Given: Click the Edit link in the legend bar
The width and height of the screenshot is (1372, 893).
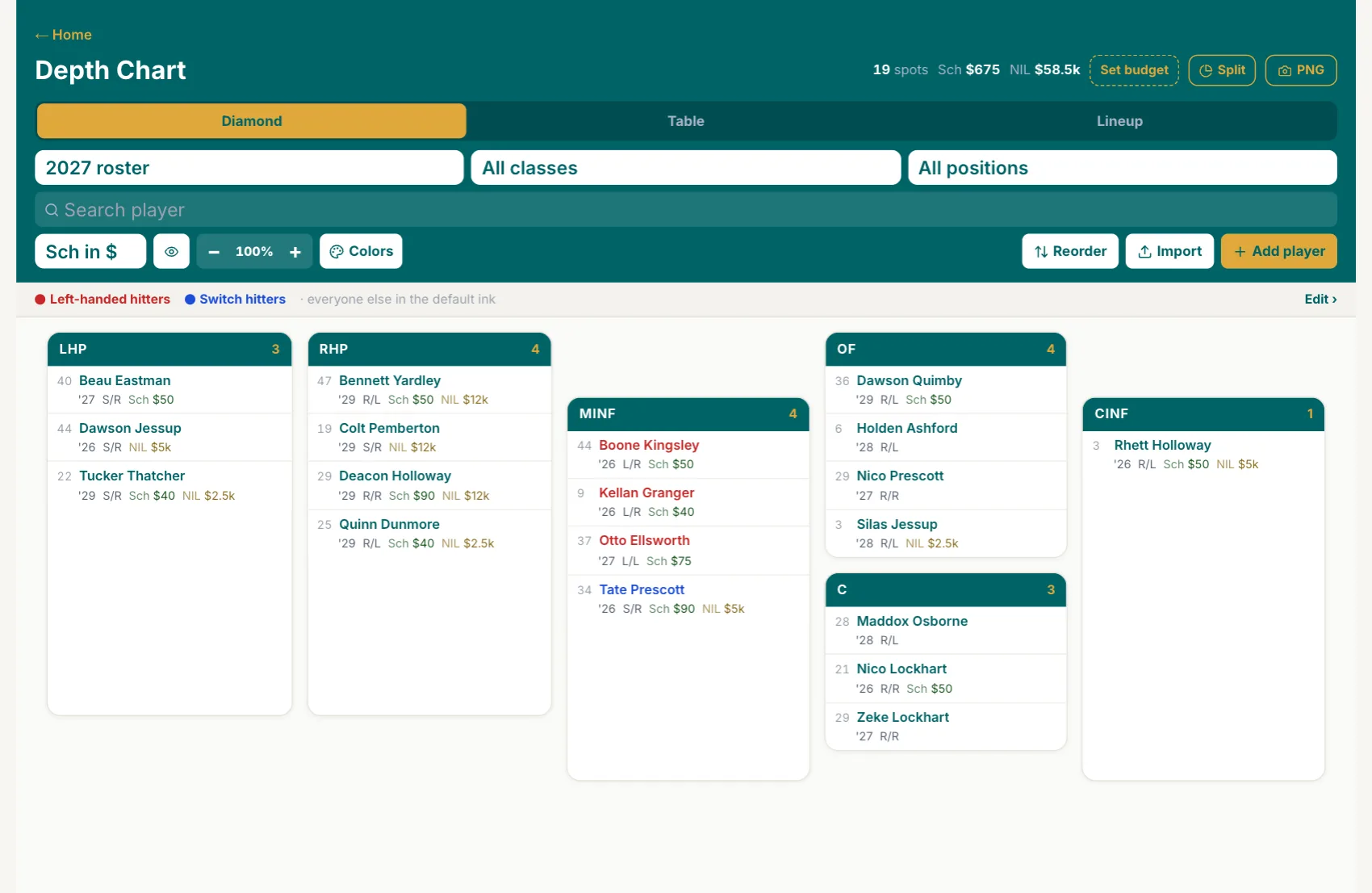Looking at the screenshot, I should tap(1320, 300).
